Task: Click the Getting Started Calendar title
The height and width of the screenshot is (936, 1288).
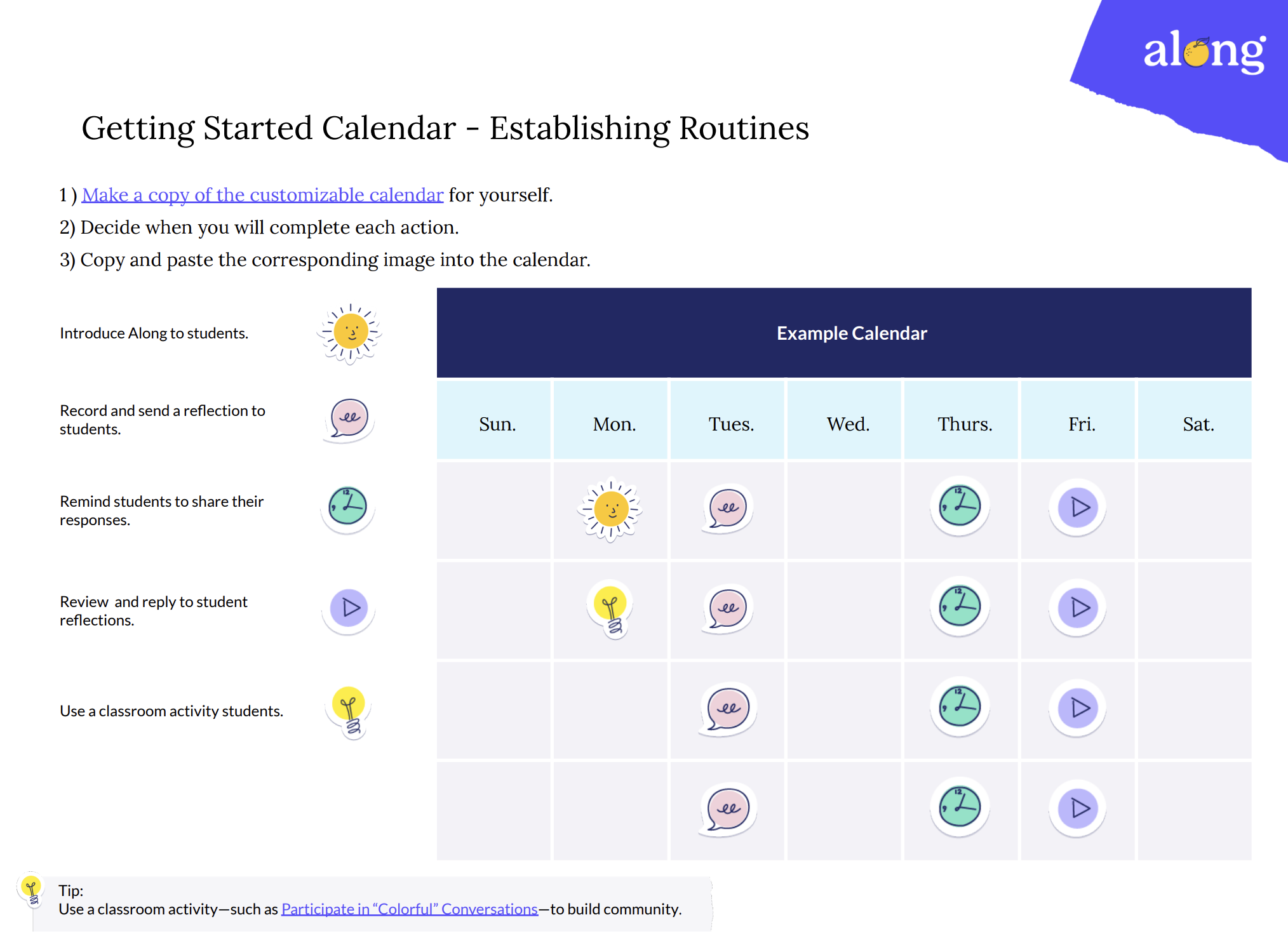Action: click(445, 128)
